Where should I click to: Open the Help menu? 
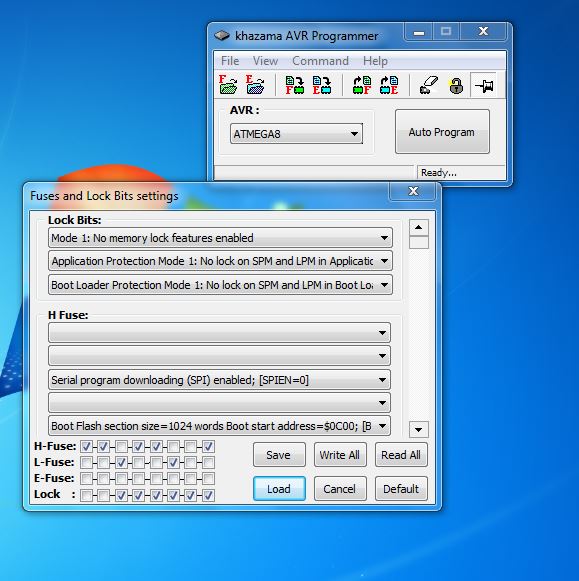tap(375, 61)
